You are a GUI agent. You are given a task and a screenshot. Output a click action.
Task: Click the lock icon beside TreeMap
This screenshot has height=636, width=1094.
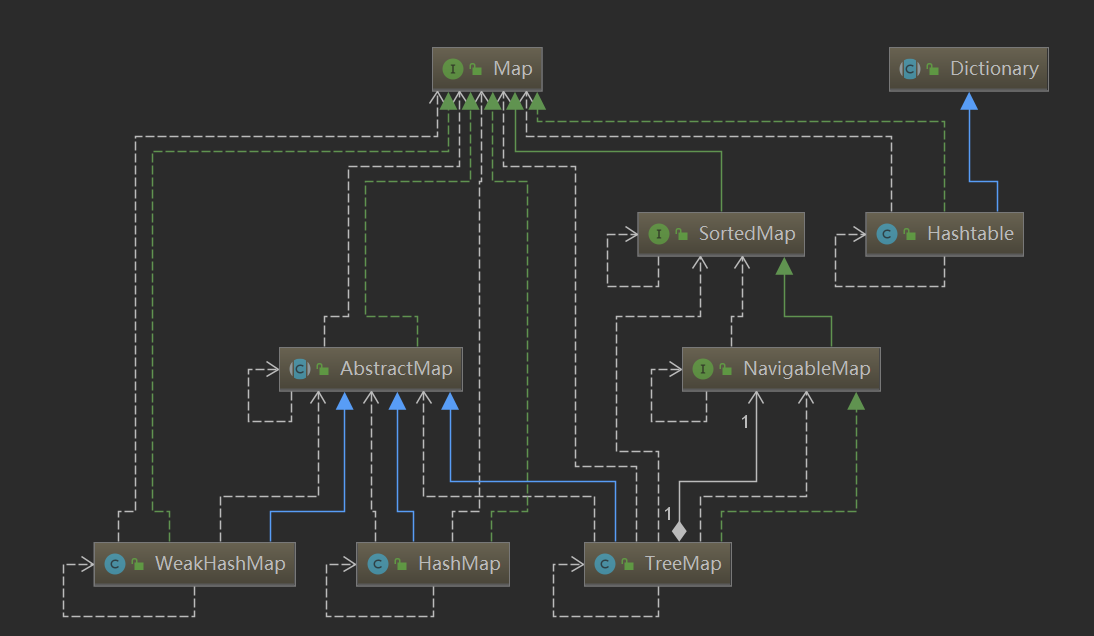click(x=628, y=564)
